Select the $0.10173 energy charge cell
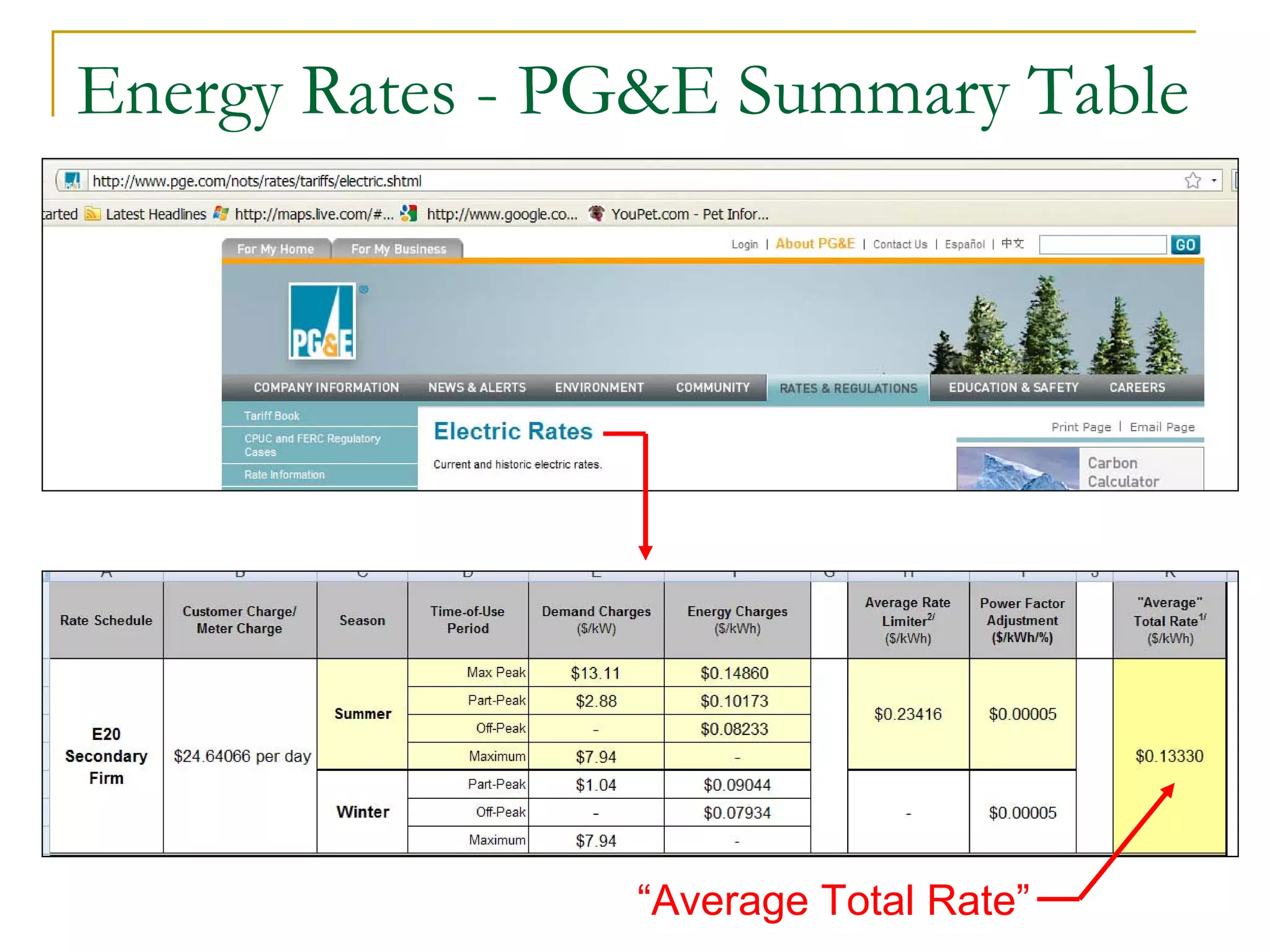 coord(737,701)
